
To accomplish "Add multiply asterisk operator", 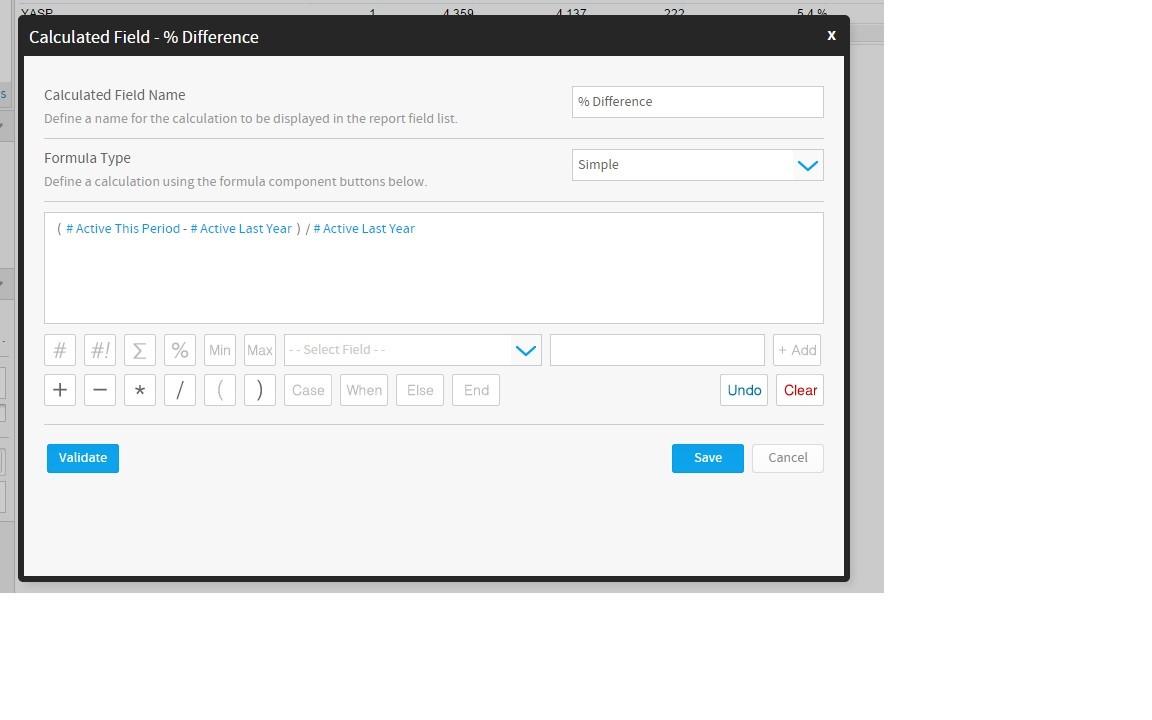I will tap(140, 390).
